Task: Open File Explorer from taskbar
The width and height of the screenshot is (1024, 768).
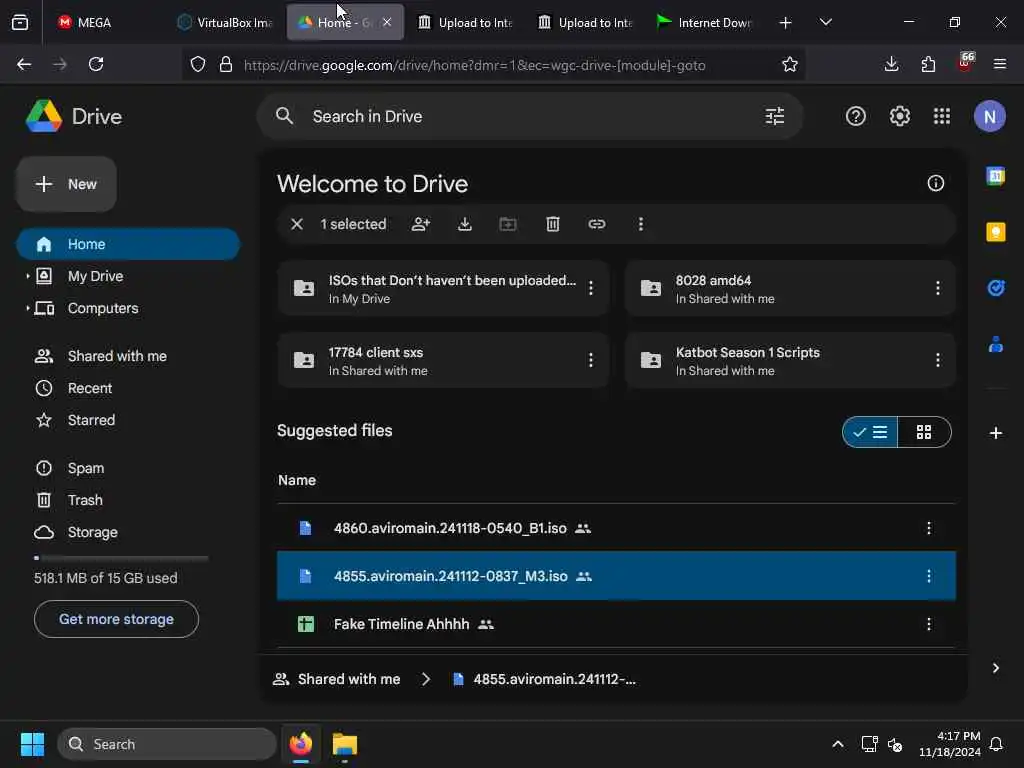Action: pyautogui.click(x=345, y=744)
